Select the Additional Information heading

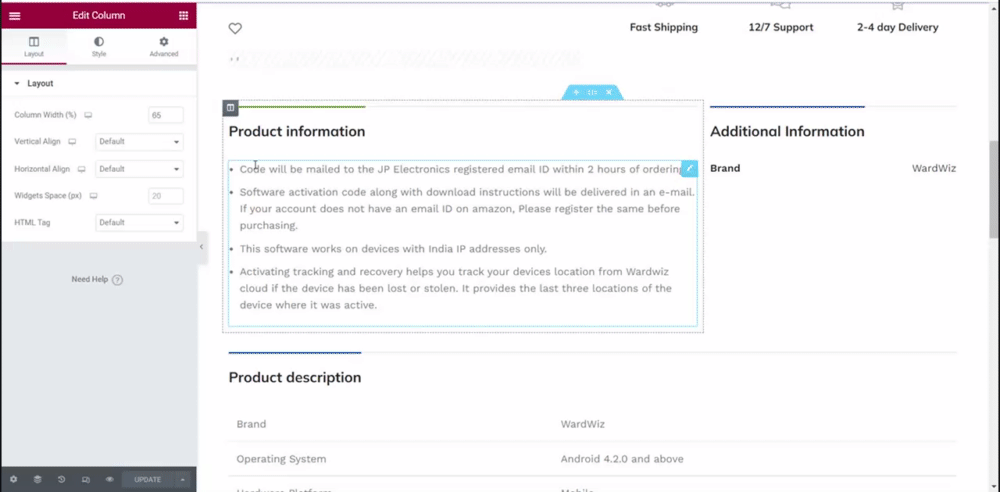point(787,131)
